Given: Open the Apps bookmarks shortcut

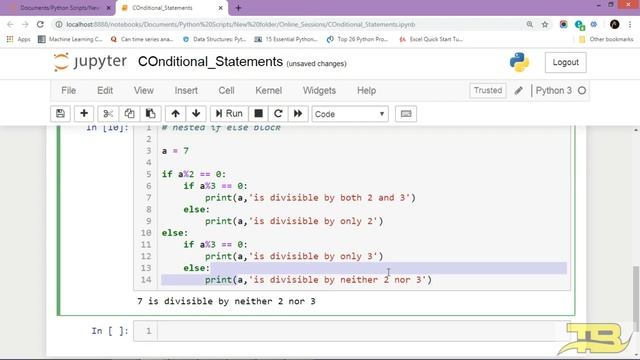Looking at the screenshot, I should pyautogui.click(x=19, y=39).
